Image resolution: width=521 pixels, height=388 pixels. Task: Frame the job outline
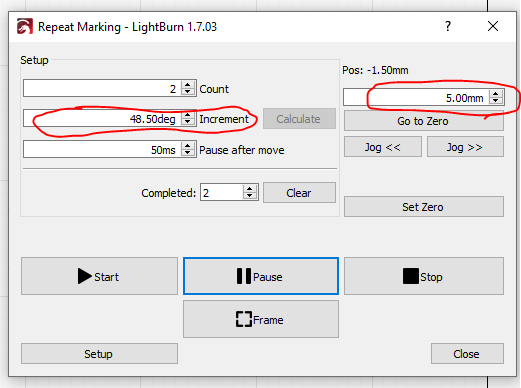[x=261, y=319]
